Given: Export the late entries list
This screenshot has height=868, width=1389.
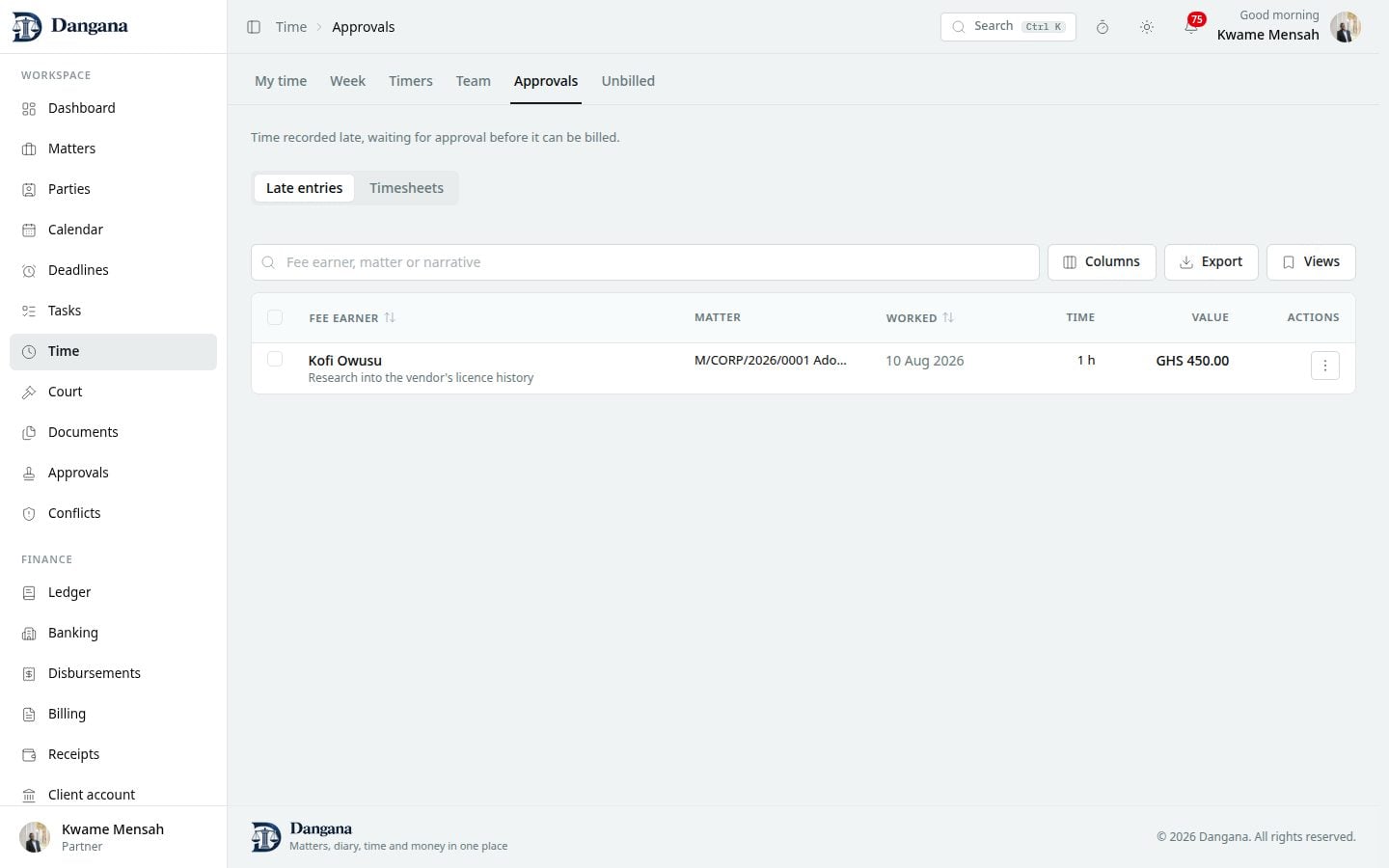Looking at the screenshot, I should 1212,262.
